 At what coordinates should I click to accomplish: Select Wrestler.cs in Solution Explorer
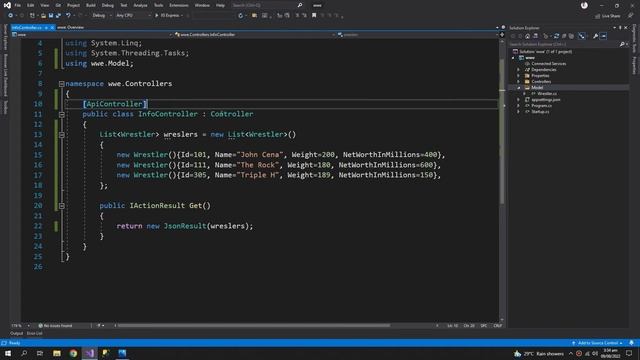coord(547,94)
